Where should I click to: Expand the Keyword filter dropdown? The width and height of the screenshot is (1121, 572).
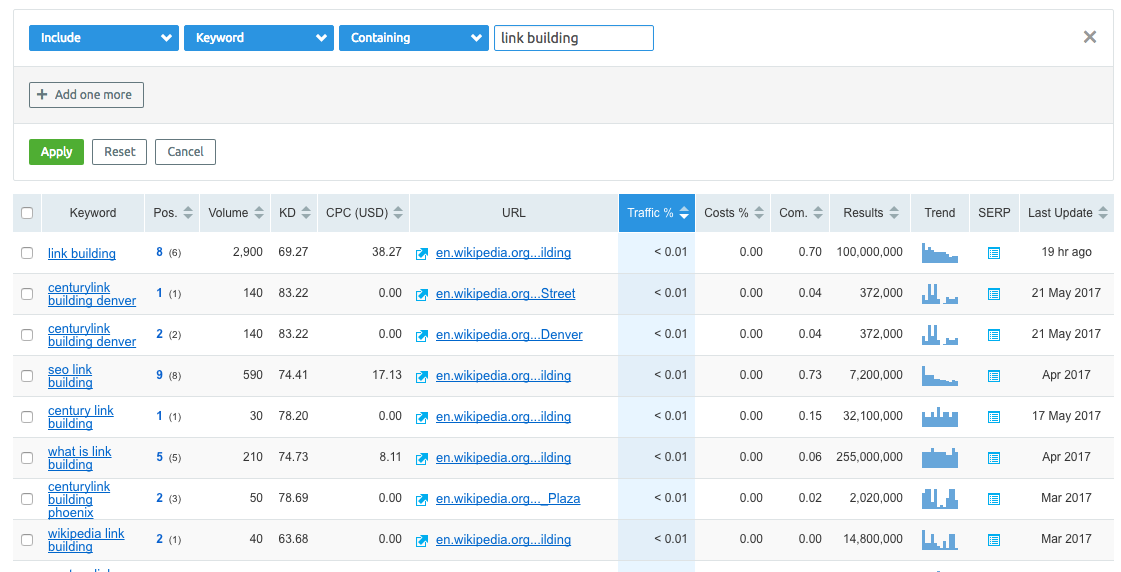click(258, 38)
